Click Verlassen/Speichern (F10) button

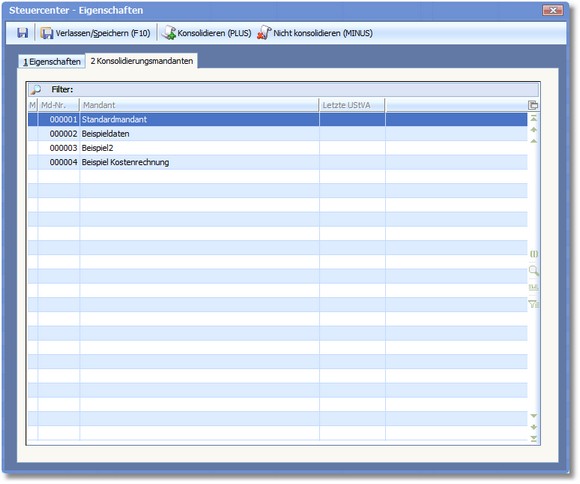click(x=95, y=33)
